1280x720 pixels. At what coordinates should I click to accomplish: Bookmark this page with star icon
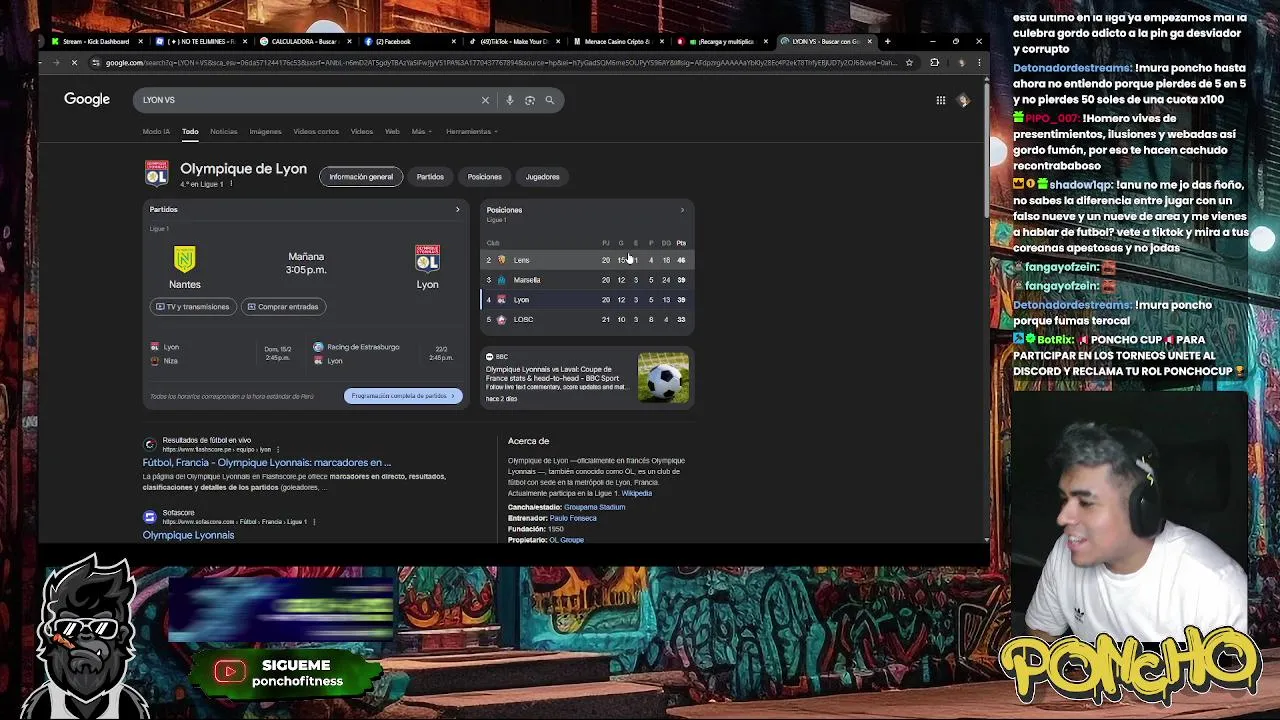pos(909,63)
